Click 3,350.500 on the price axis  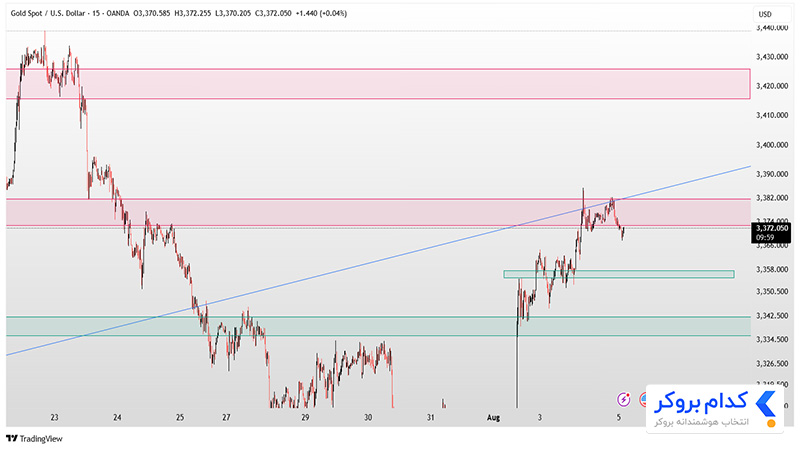772,291
